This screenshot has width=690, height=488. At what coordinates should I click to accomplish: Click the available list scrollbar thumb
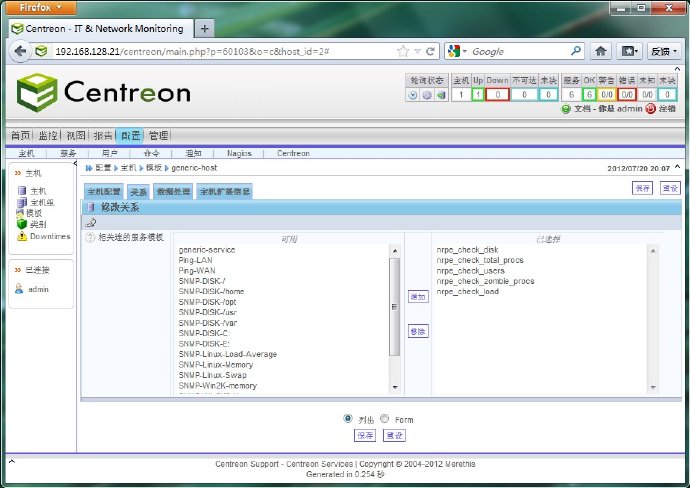point(394,307)
